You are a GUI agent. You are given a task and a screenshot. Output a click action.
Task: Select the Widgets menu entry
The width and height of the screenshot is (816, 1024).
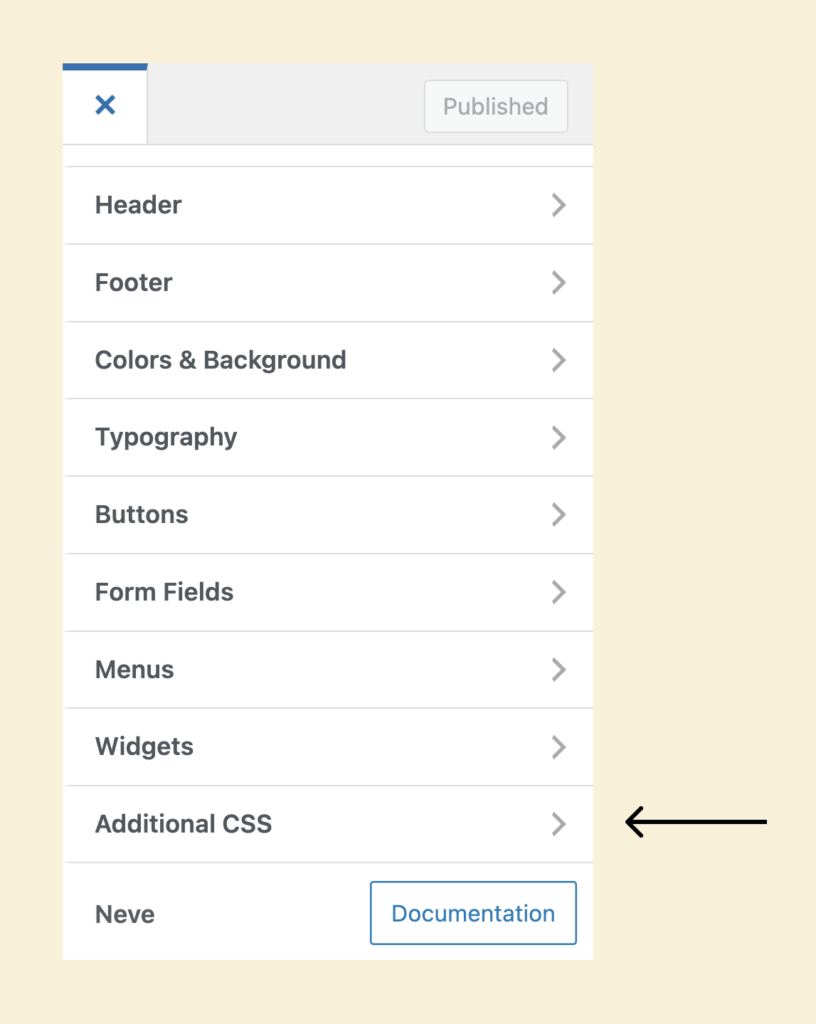click(x=300, y=747)
